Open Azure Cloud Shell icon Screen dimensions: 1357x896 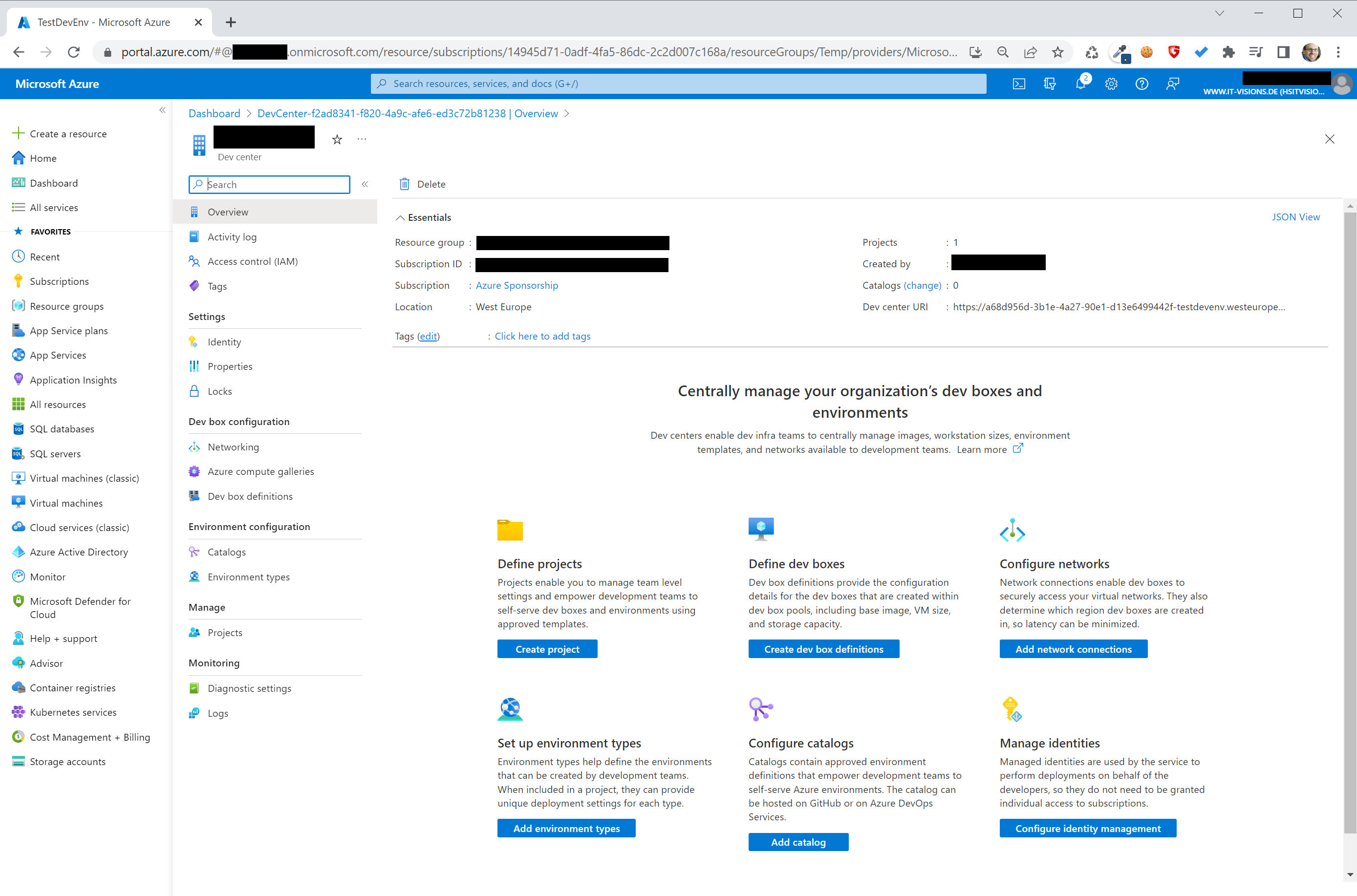tap(1019, 84)
